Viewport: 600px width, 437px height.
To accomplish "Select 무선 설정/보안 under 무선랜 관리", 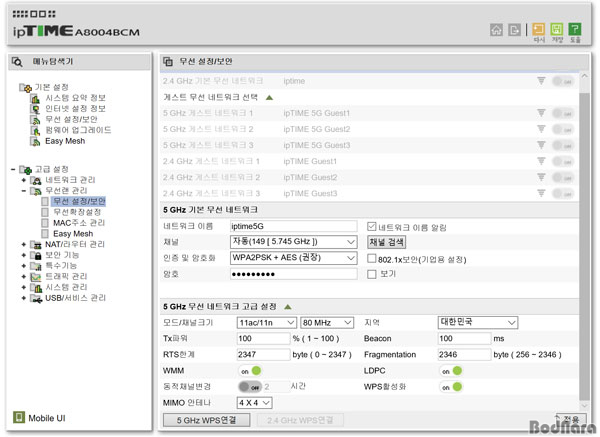I will pos(79,201).
